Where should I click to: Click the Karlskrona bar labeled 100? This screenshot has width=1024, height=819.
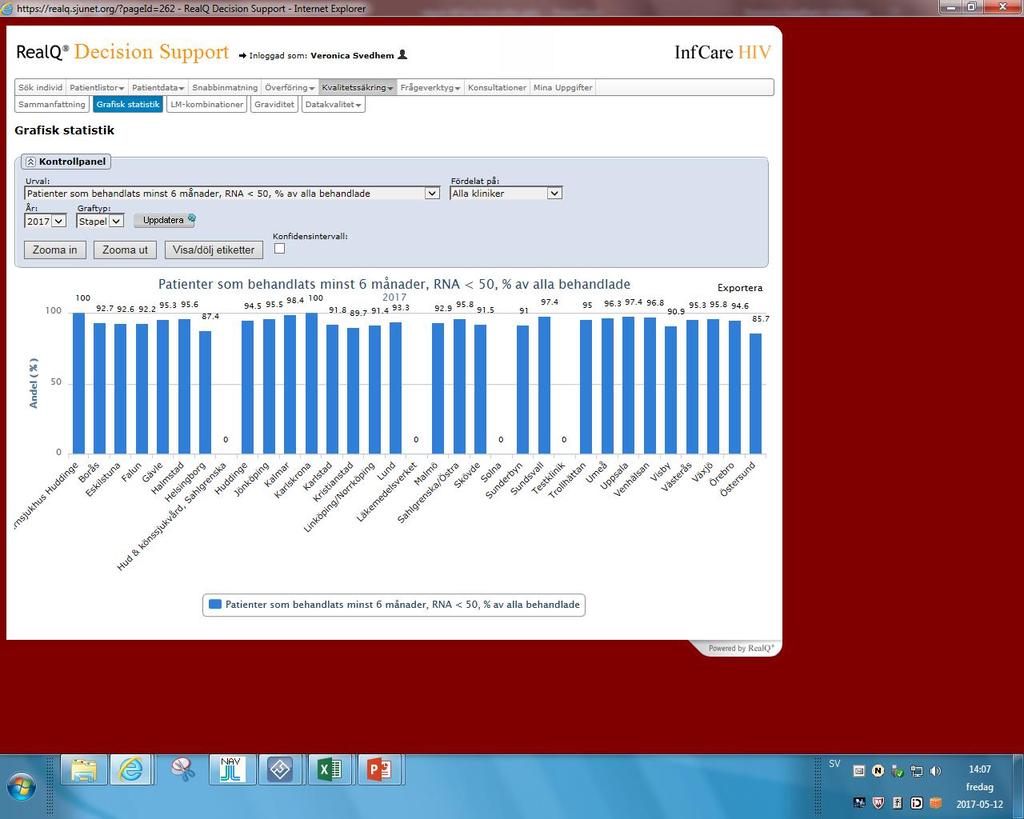tap(312, 383)
